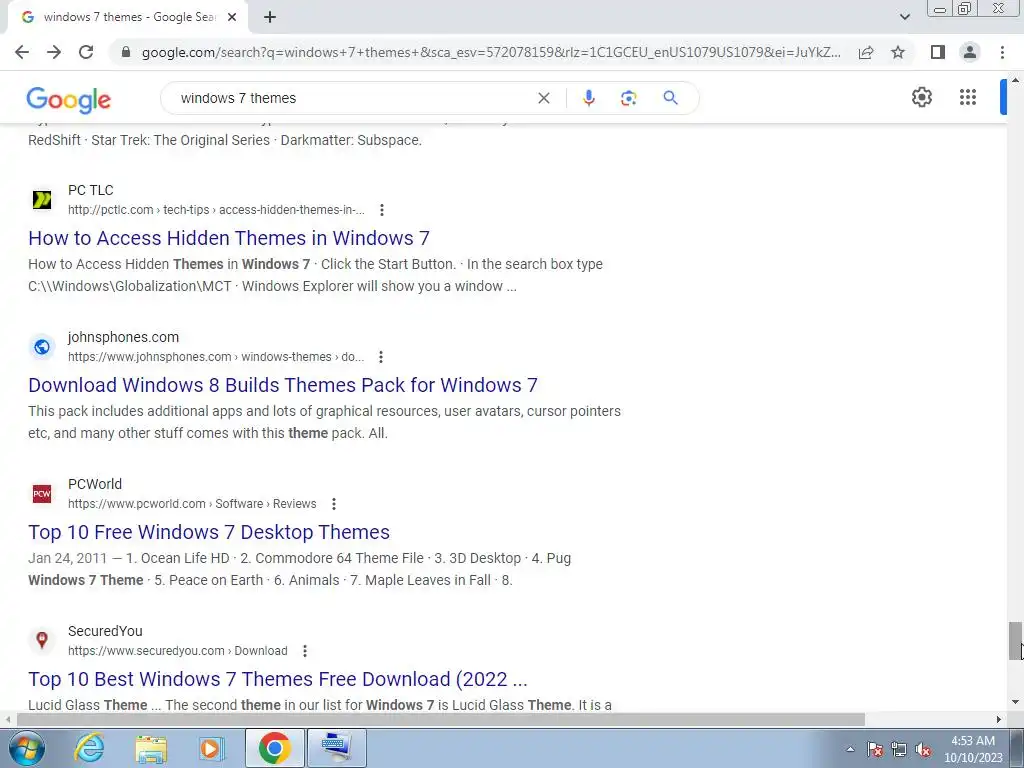Search by image with the Lens icon
1024x768 pixels.
tap(628, 98)
